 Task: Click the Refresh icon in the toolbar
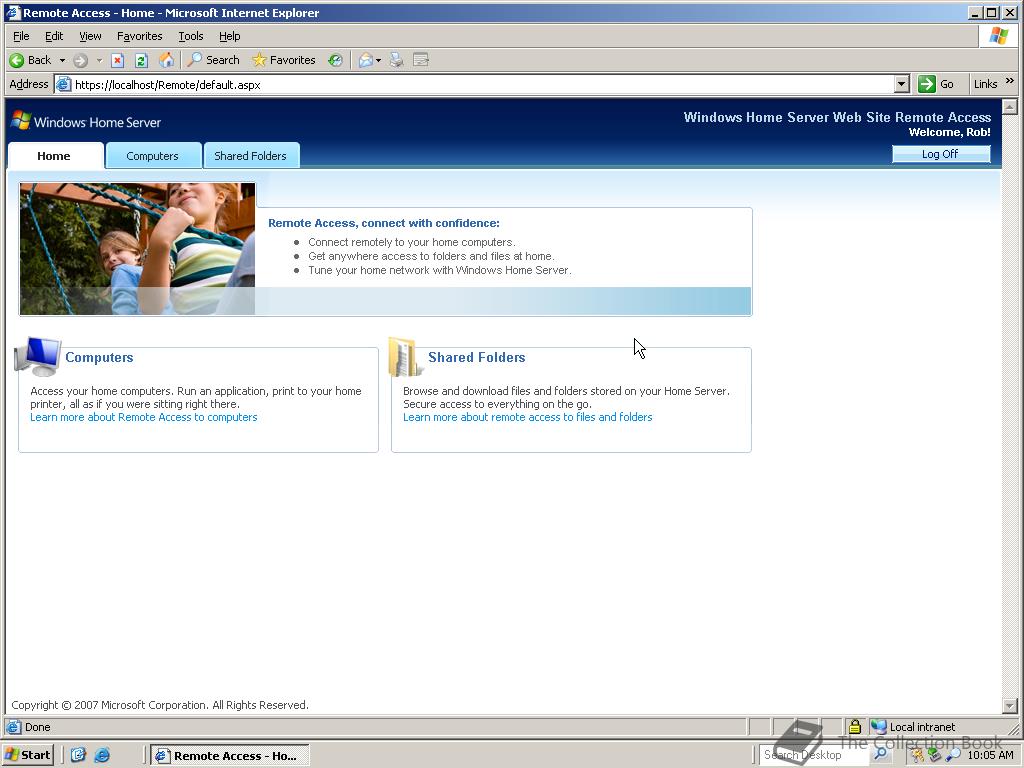tap(140, 60)
